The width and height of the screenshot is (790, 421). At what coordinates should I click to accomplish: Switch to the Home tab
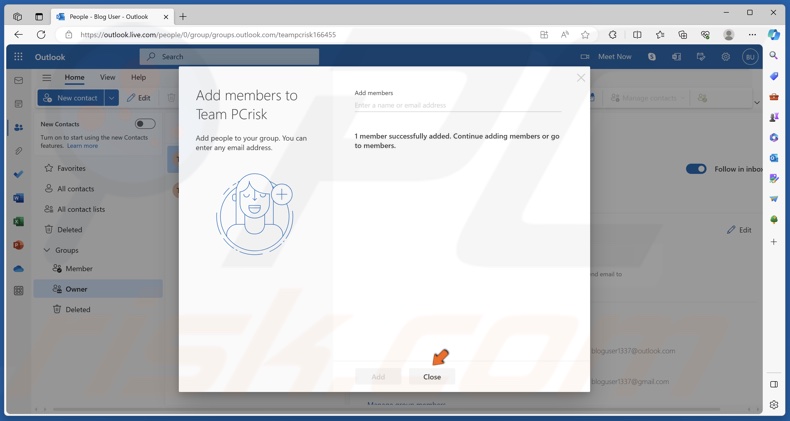tap(74, 78)
